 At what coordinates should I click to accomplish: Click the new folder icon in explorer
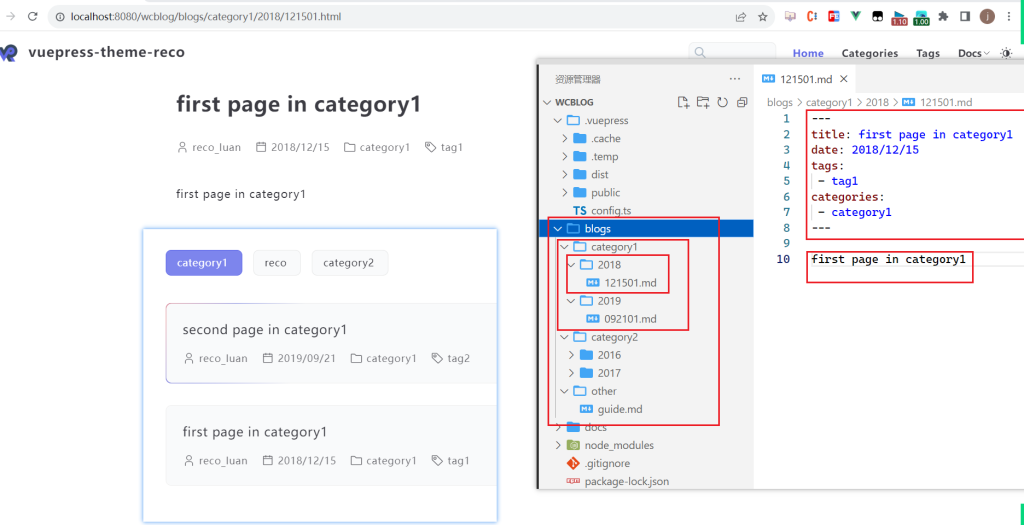[703, 102]
